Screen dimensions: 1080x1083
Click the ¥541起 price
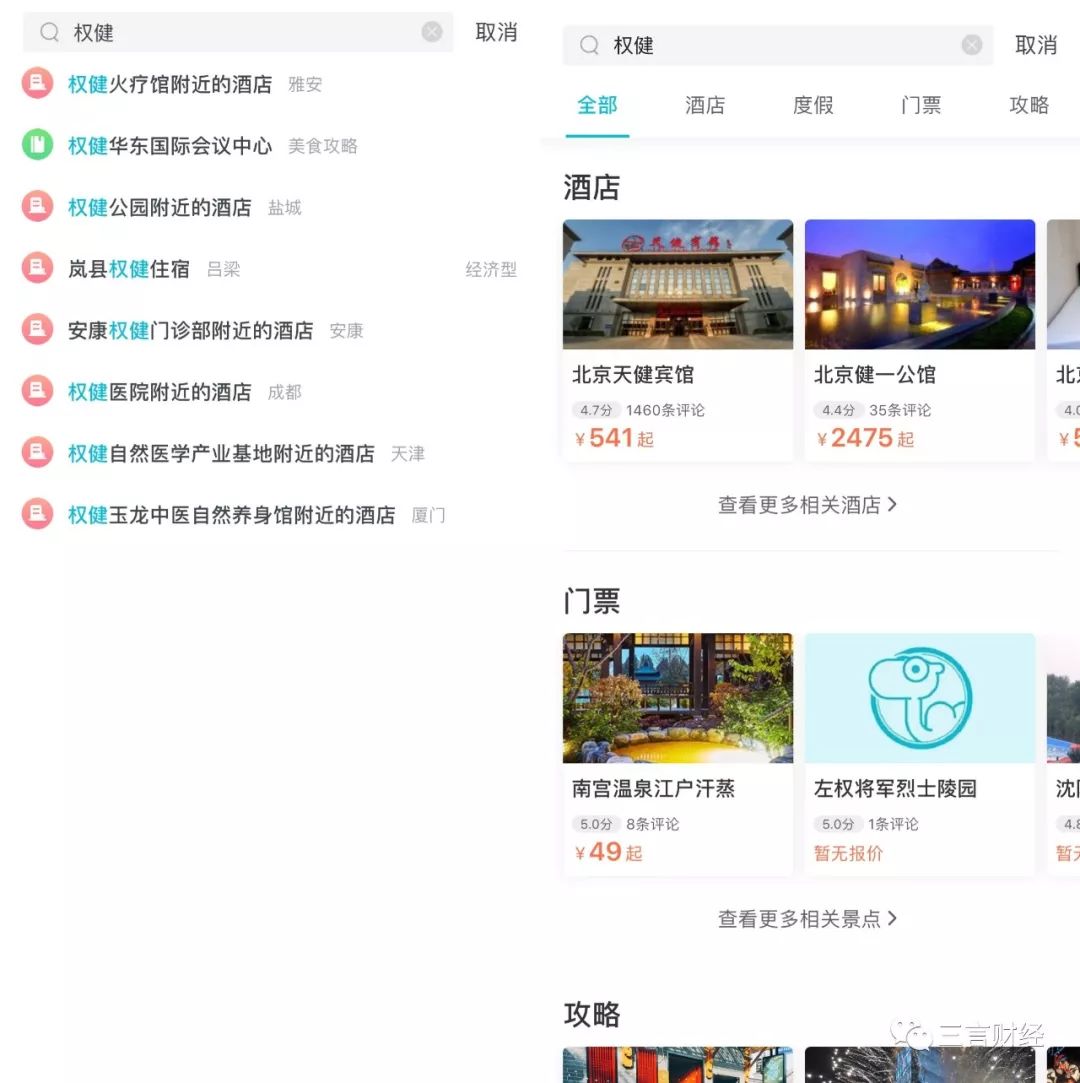pos(614,438)
